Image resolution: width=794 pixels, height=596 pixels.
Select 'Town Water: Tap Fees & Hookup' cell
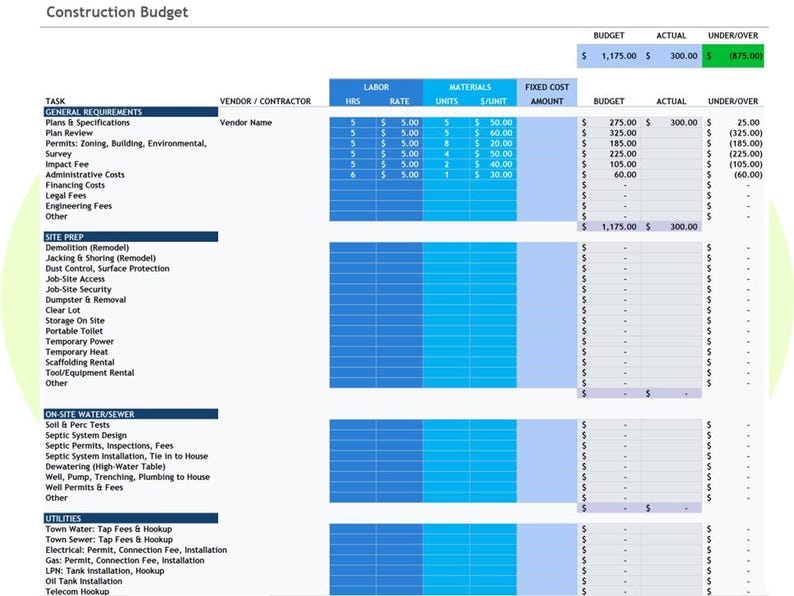click(109, 529)
